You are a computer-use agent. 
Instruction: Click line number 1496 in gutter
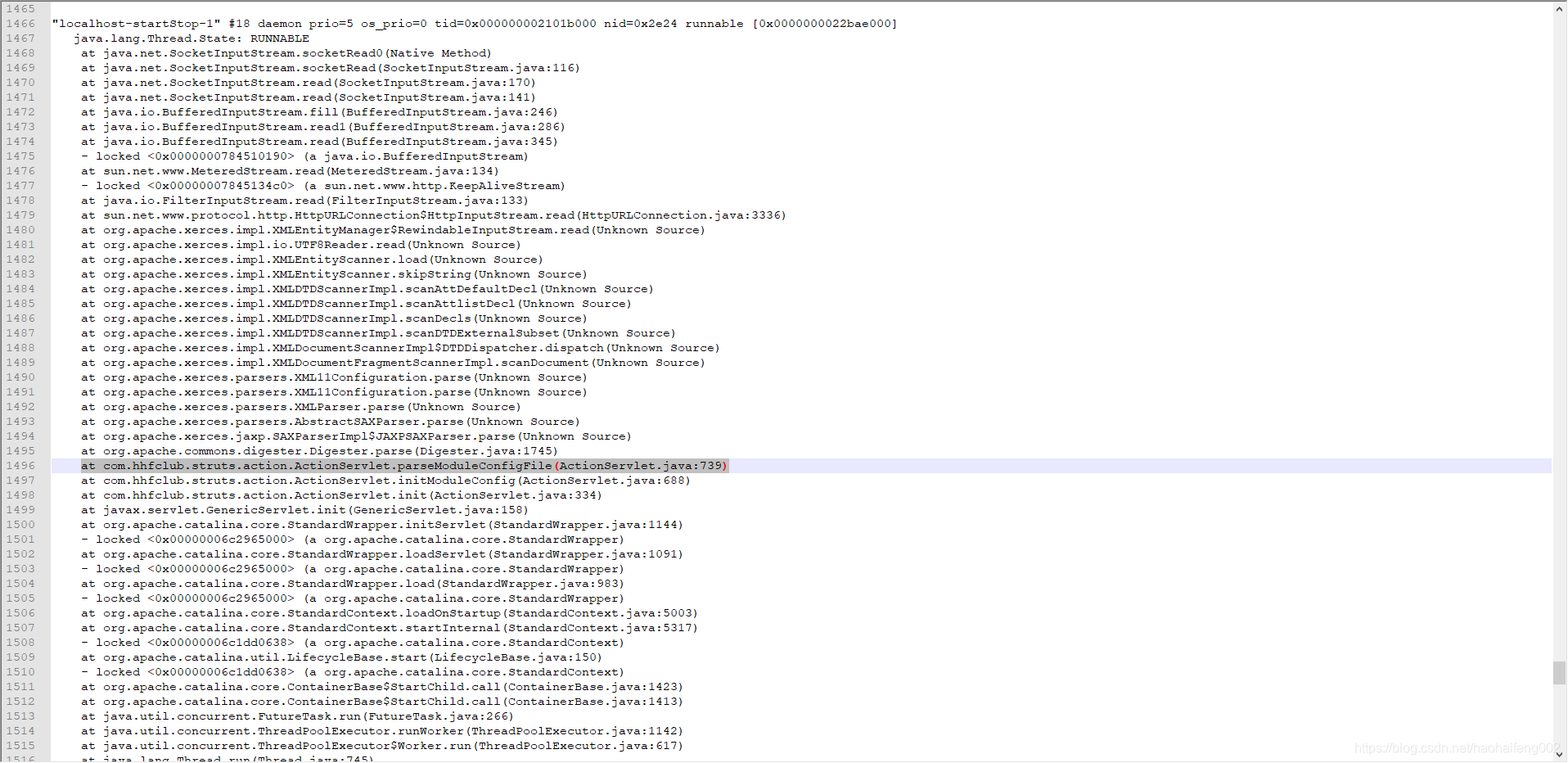click(x=21, y=466)
